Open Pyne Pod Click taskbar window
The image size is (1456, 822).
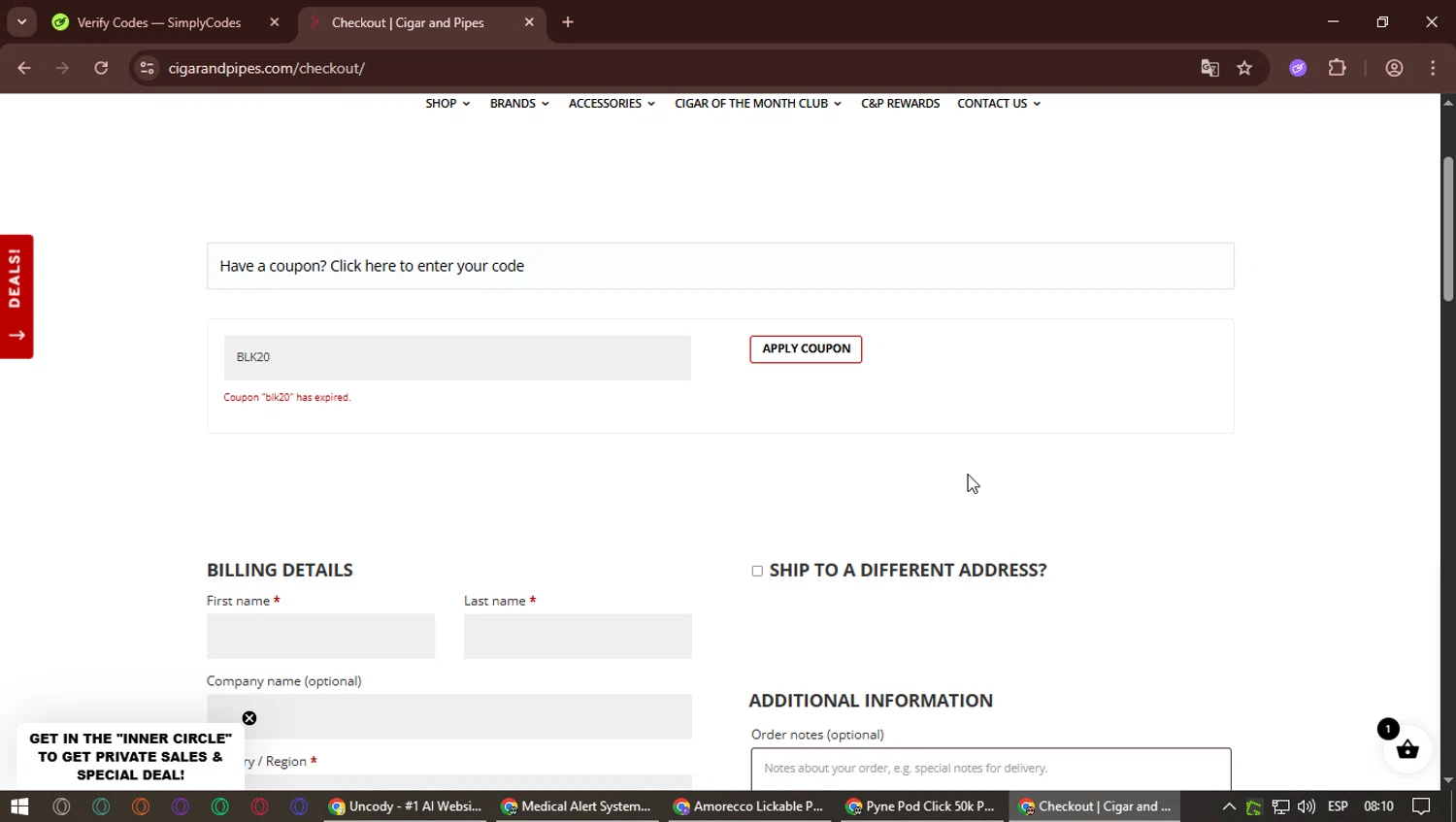click(x=921, y=806)
